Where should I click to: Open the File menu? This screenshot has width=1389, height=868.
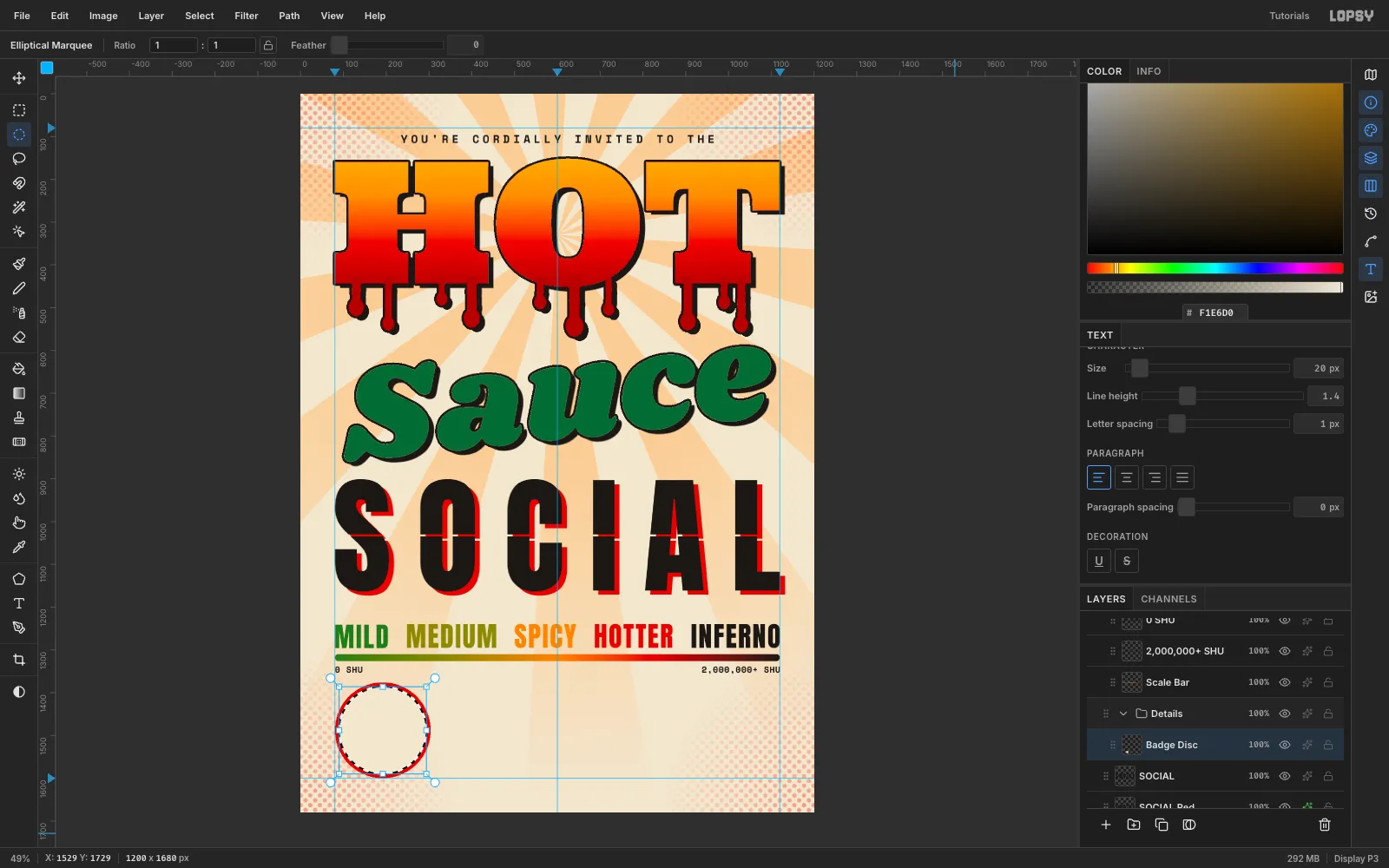[22, 16]
